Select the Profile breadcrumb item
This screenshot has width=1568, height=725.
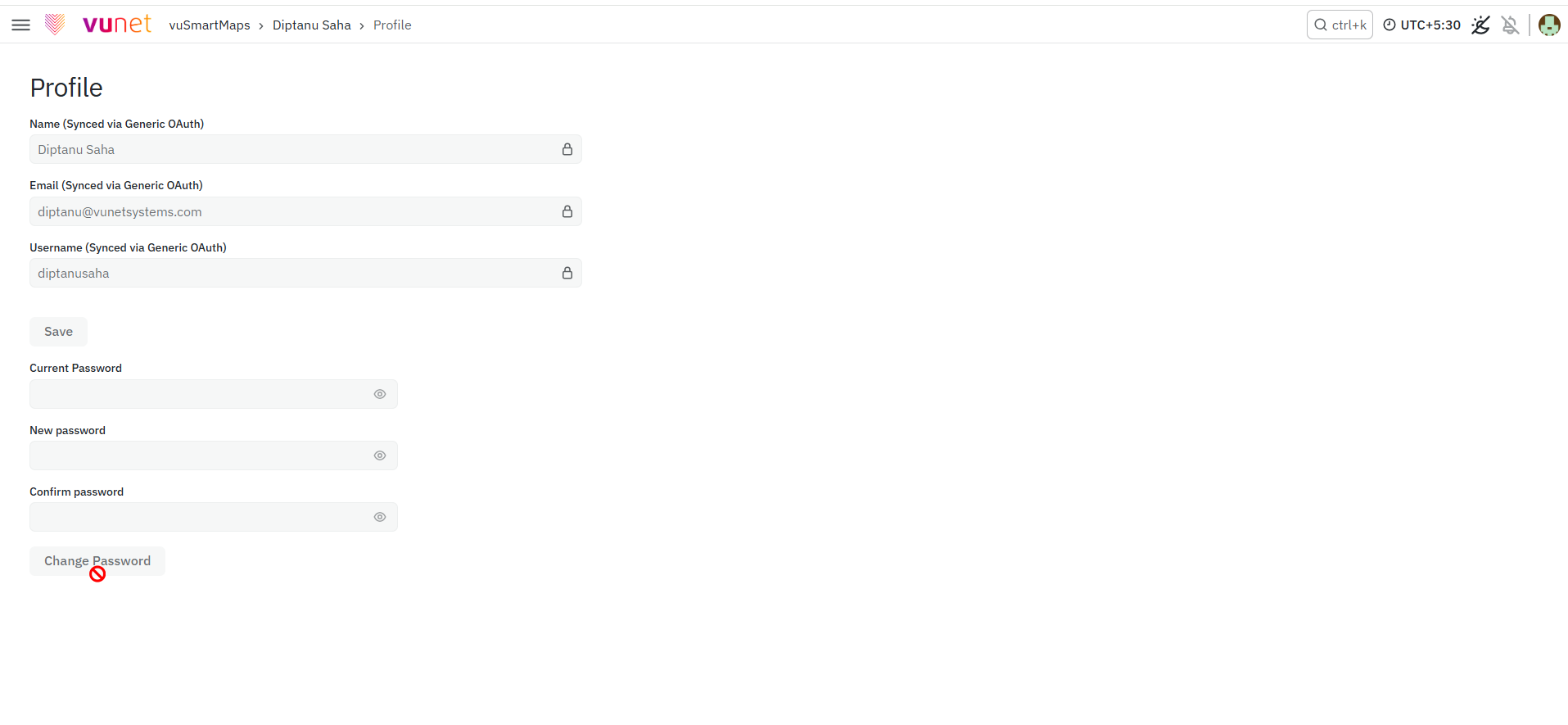pyautogui.click(x=392, y=25)
